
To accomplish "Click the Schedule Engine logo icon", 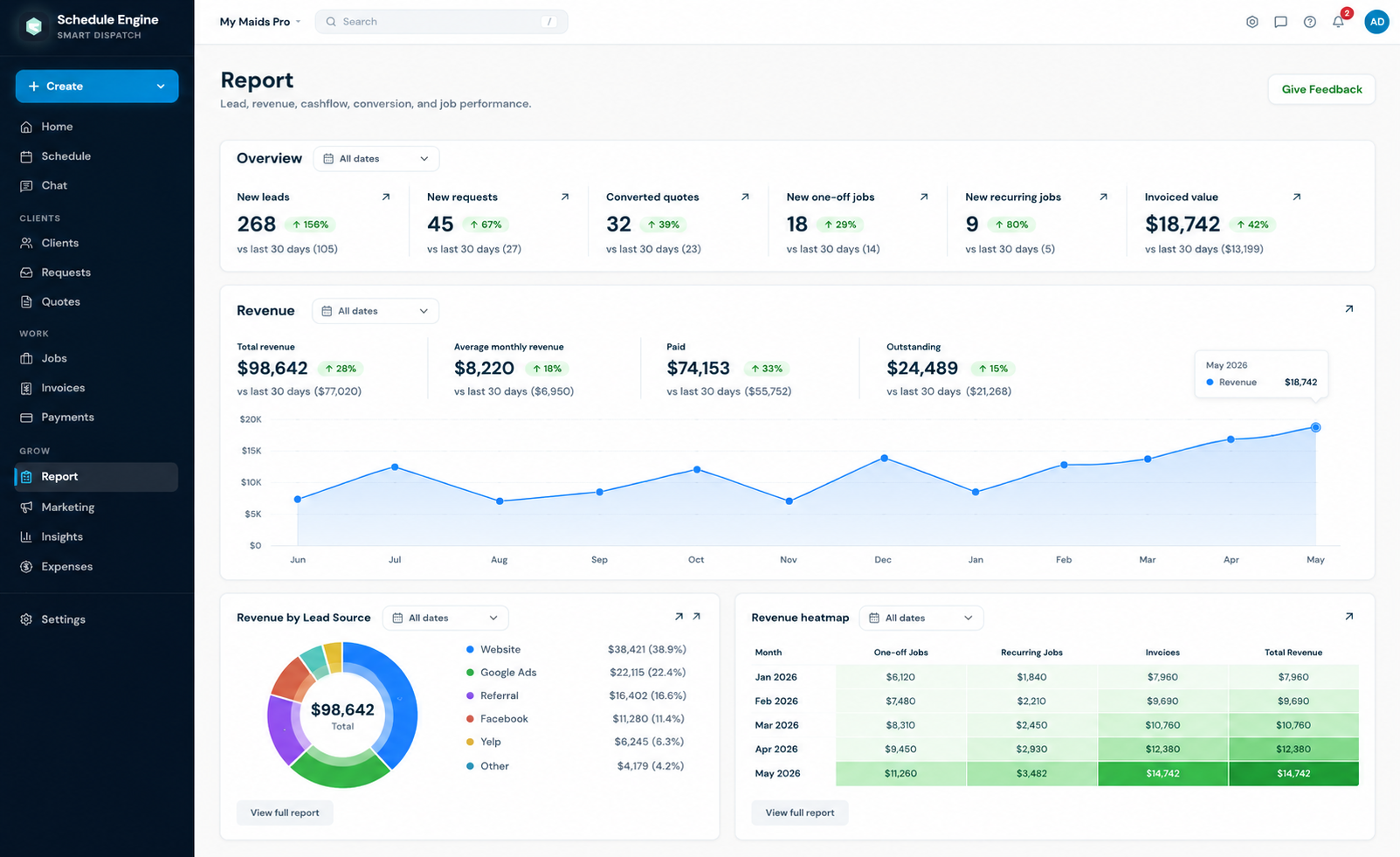I will coord(34,26).
